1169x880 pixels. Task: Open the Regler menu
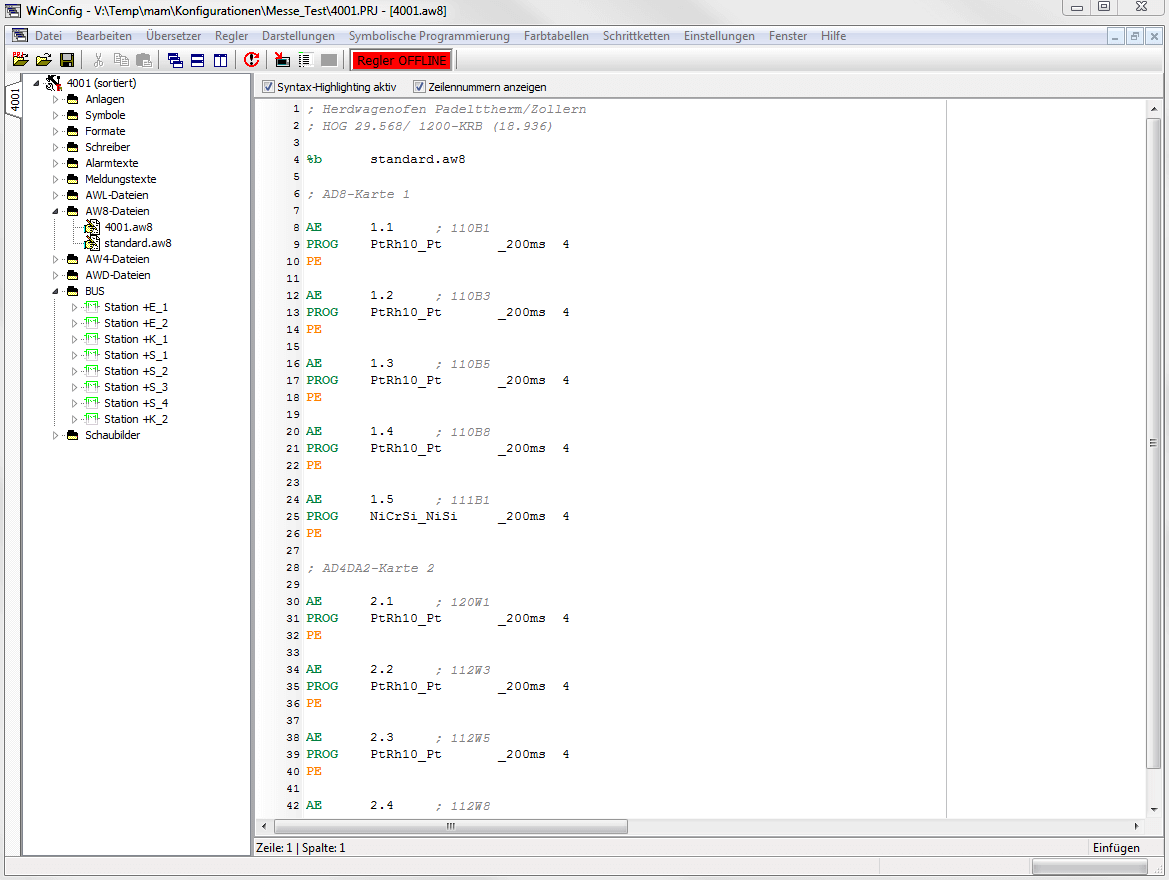point(231,36)
